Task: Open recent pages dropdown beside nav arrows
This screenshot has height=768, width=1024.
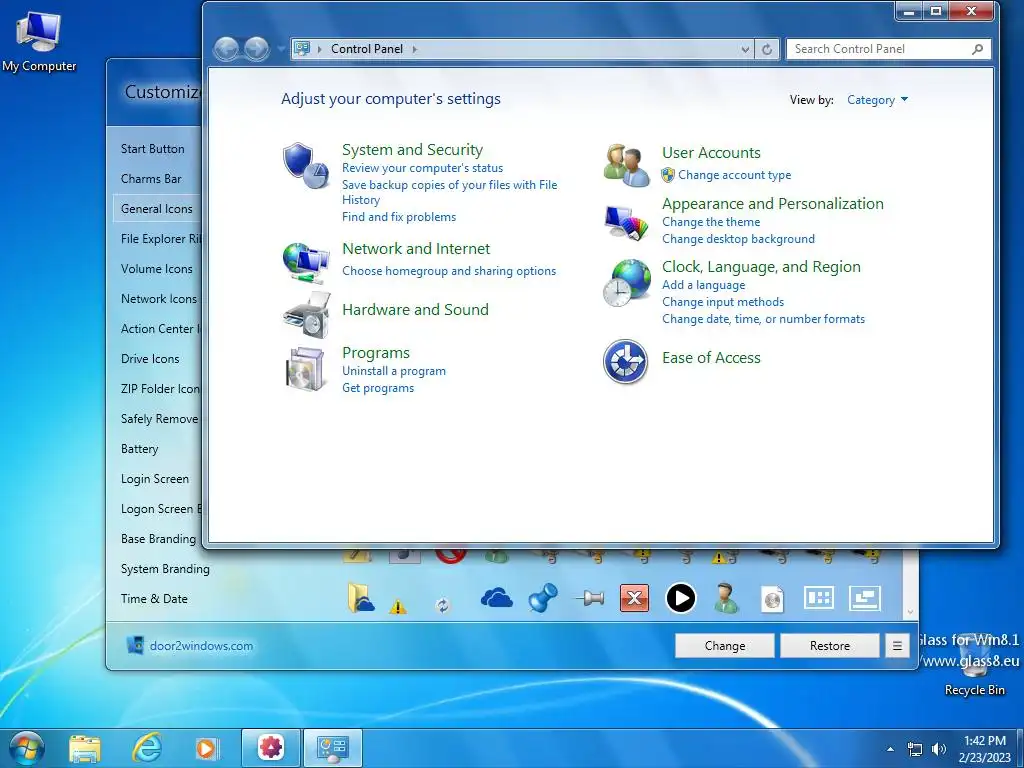Action: click(x=281, y=48)
